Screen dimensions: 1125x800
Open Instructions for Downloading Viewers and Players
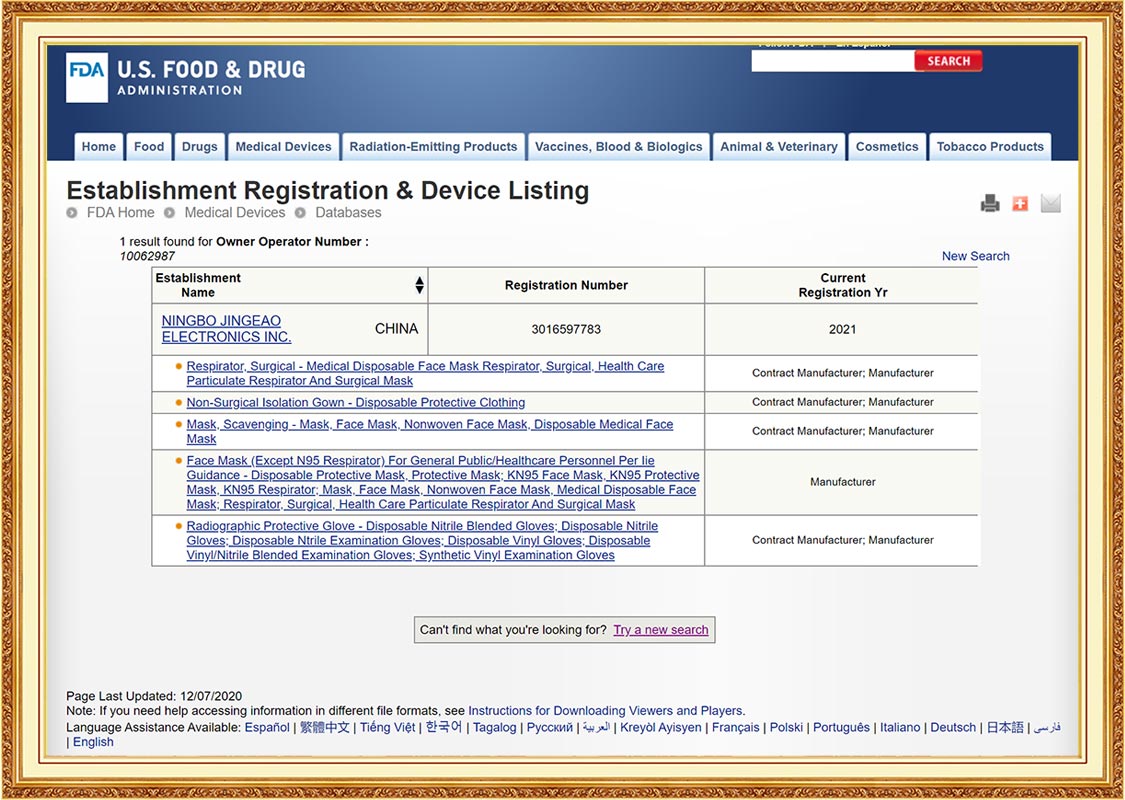(606, 711)
